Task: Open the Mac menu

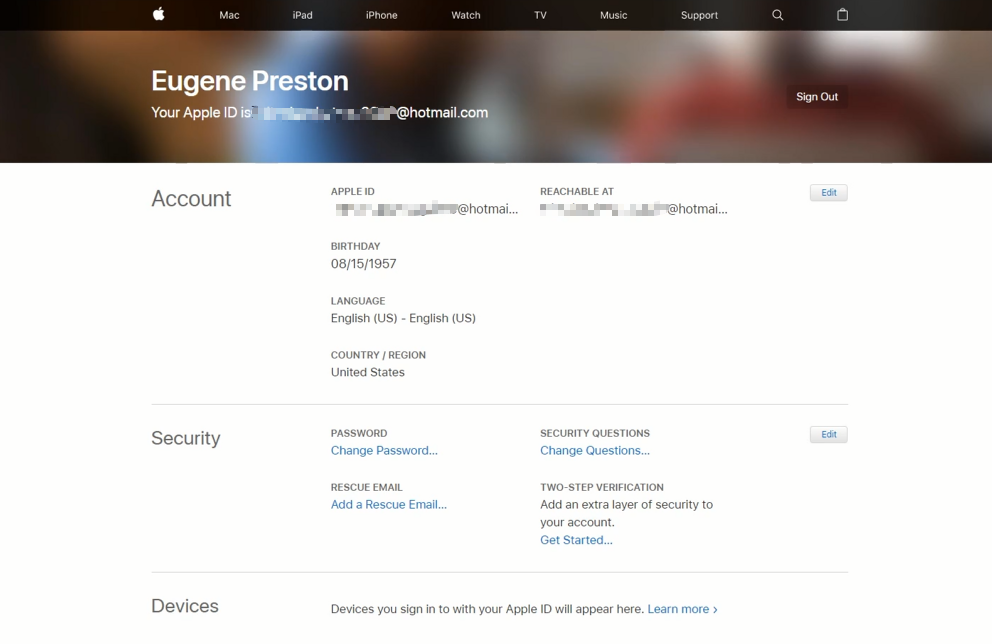Action: (x=229, y=15)
